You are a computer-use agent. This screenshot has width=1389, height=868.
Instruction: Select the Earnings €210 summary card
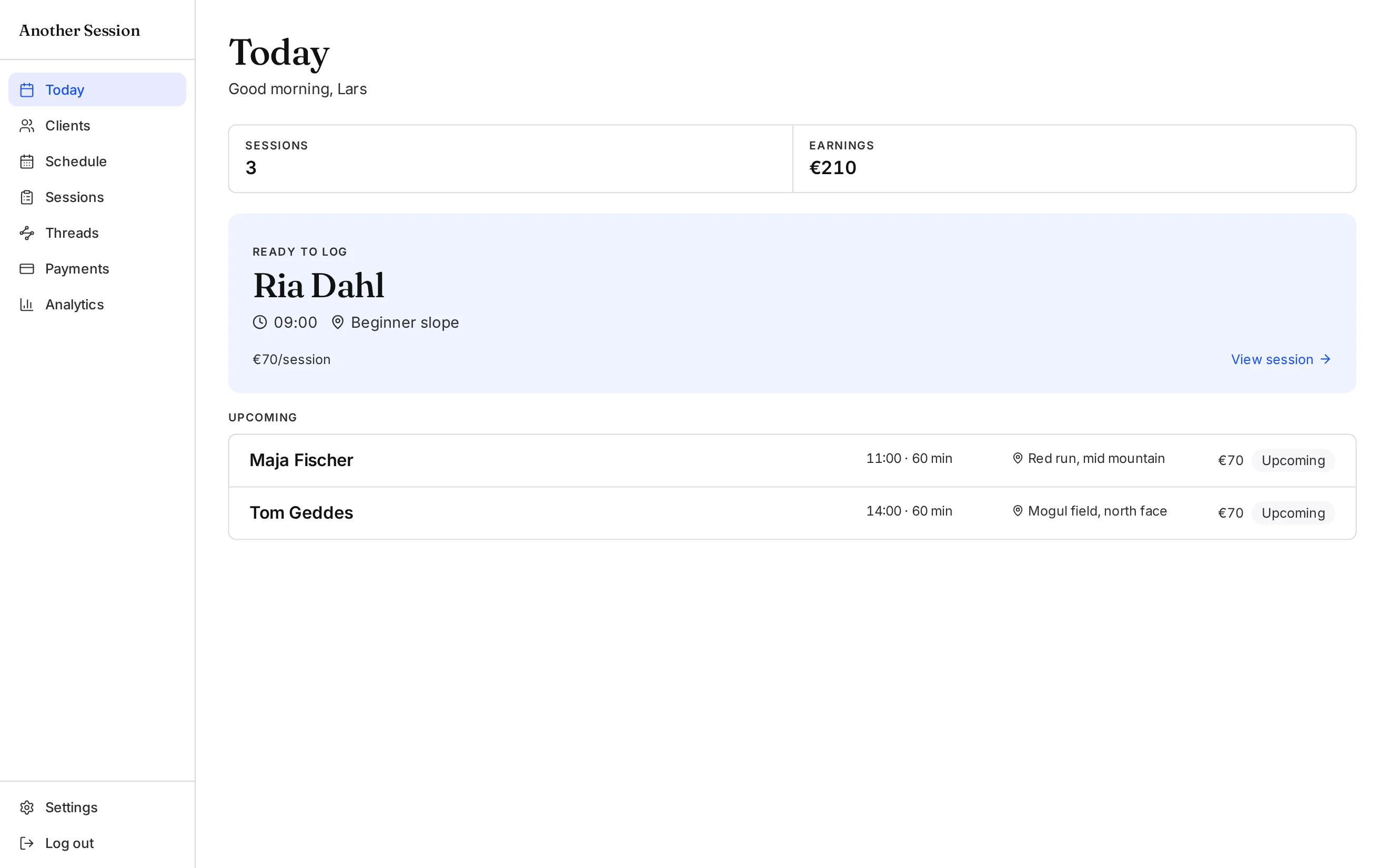pyautogui.click(x=1074, y=158)
